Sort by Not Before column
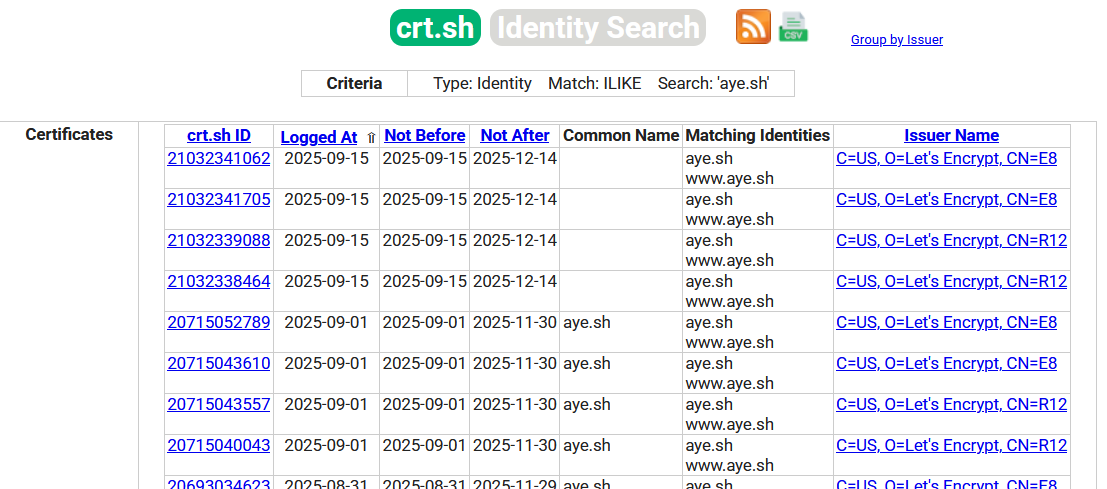 425,135
